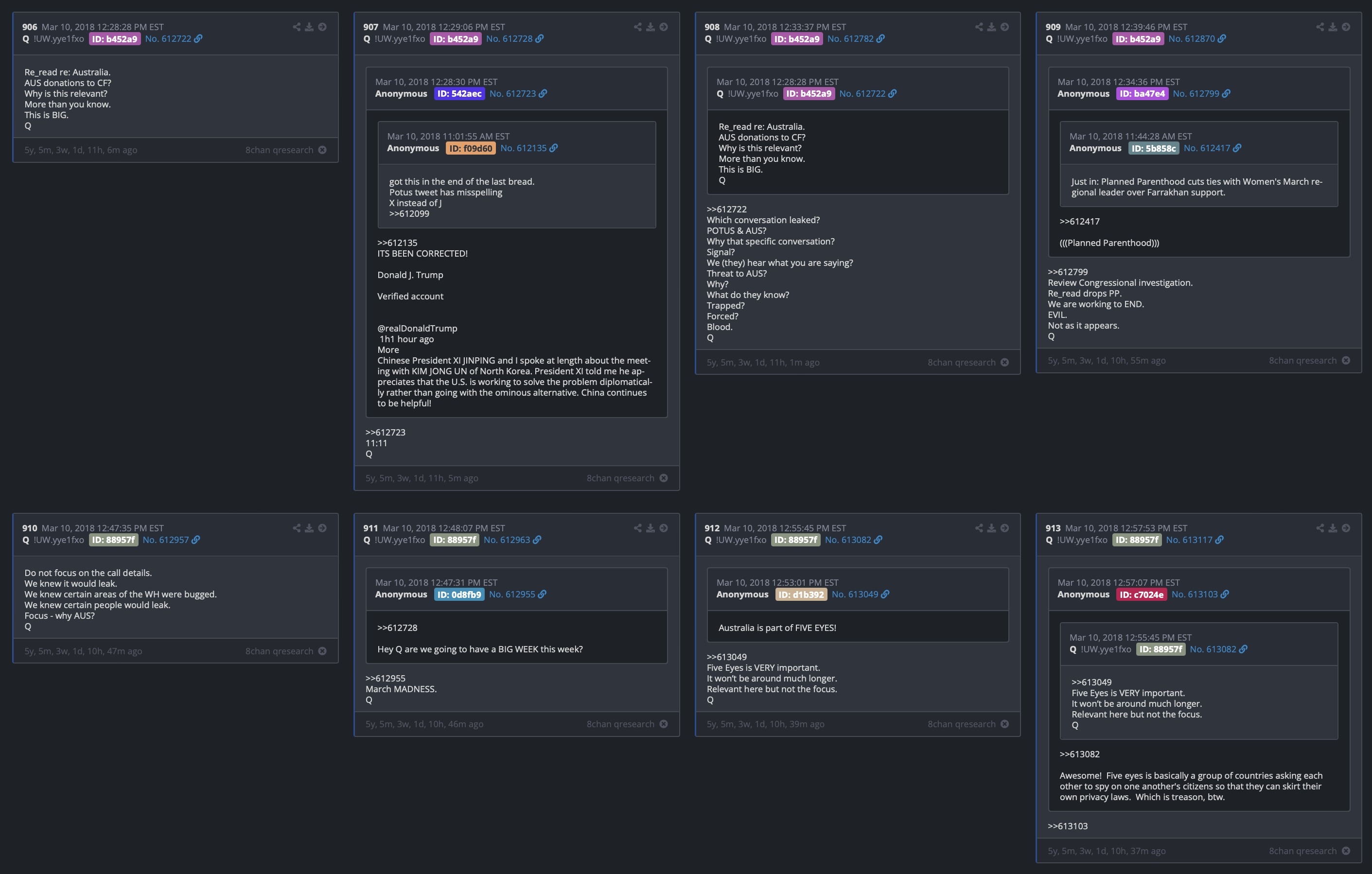Open link No. 612417 about Planned Parenthood

pos(1213,148)
